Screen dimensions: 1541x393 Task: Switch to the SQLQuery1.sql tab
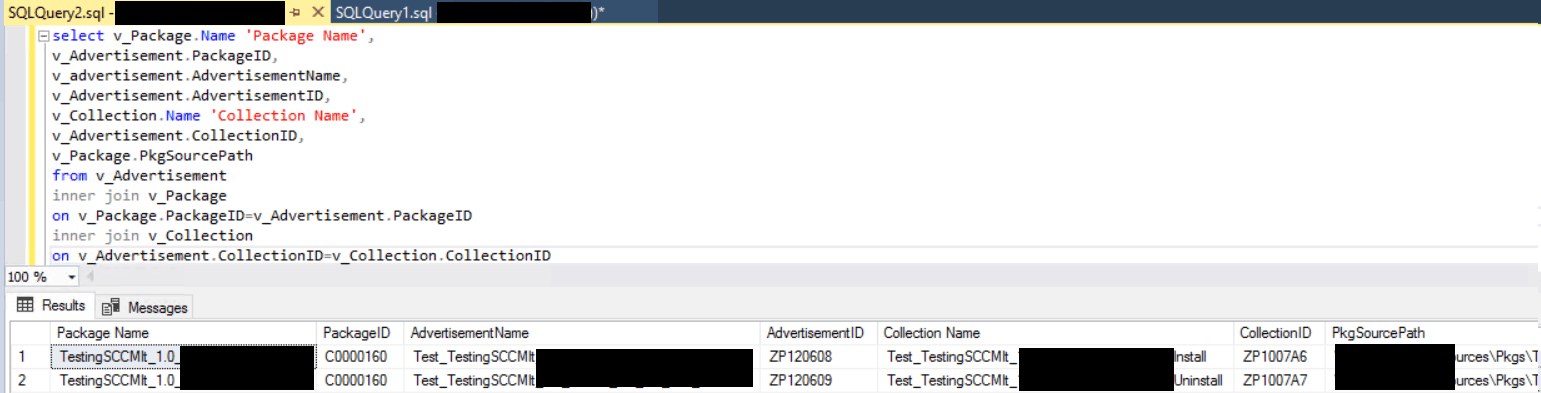pos(471,12)
